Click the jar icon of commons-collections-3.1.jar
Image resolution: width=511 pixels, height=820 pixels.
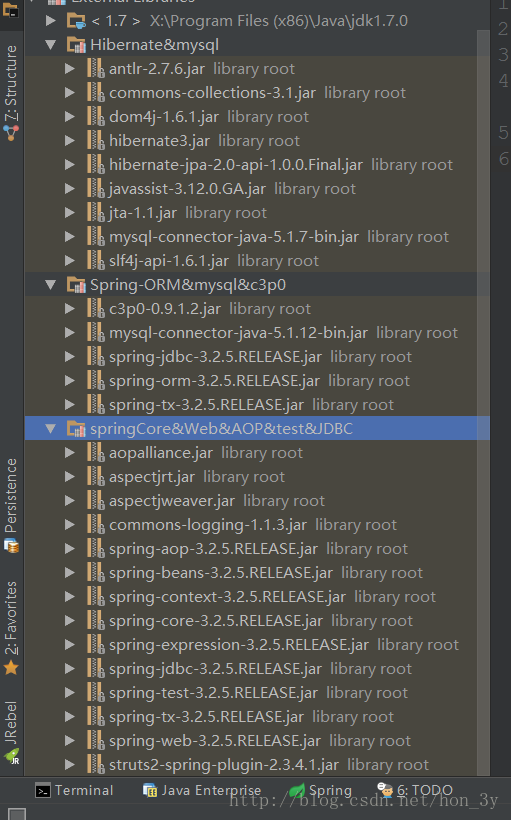pos(95,93)
